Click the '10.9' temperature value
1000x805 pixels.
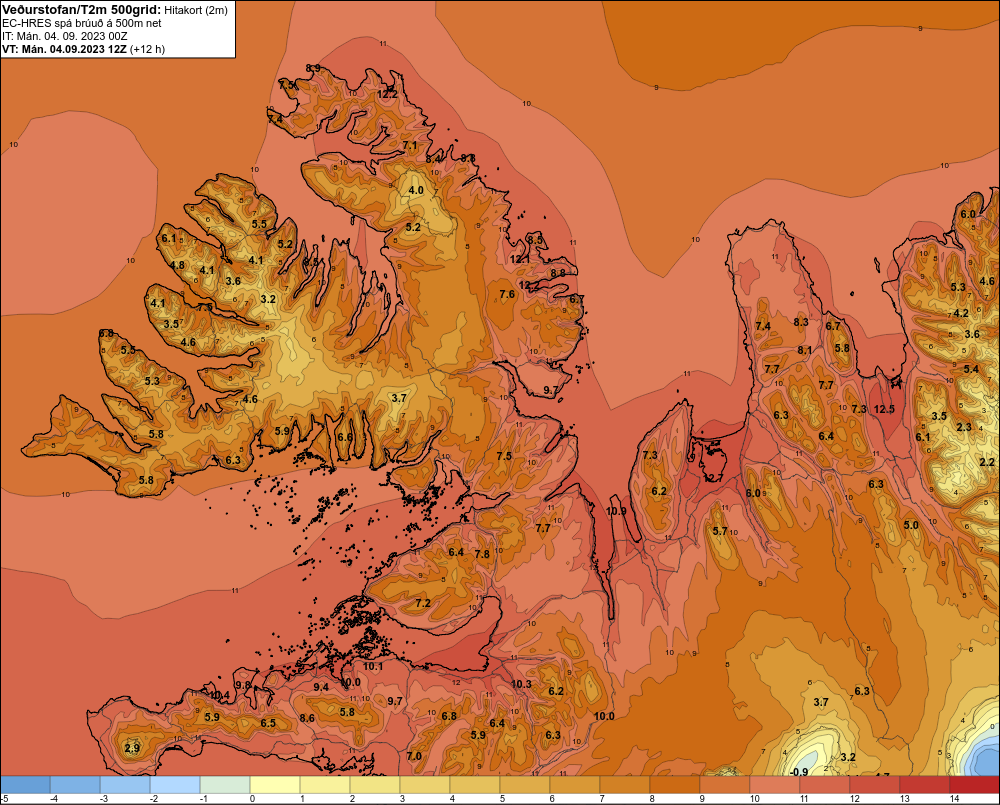point(616,511)
